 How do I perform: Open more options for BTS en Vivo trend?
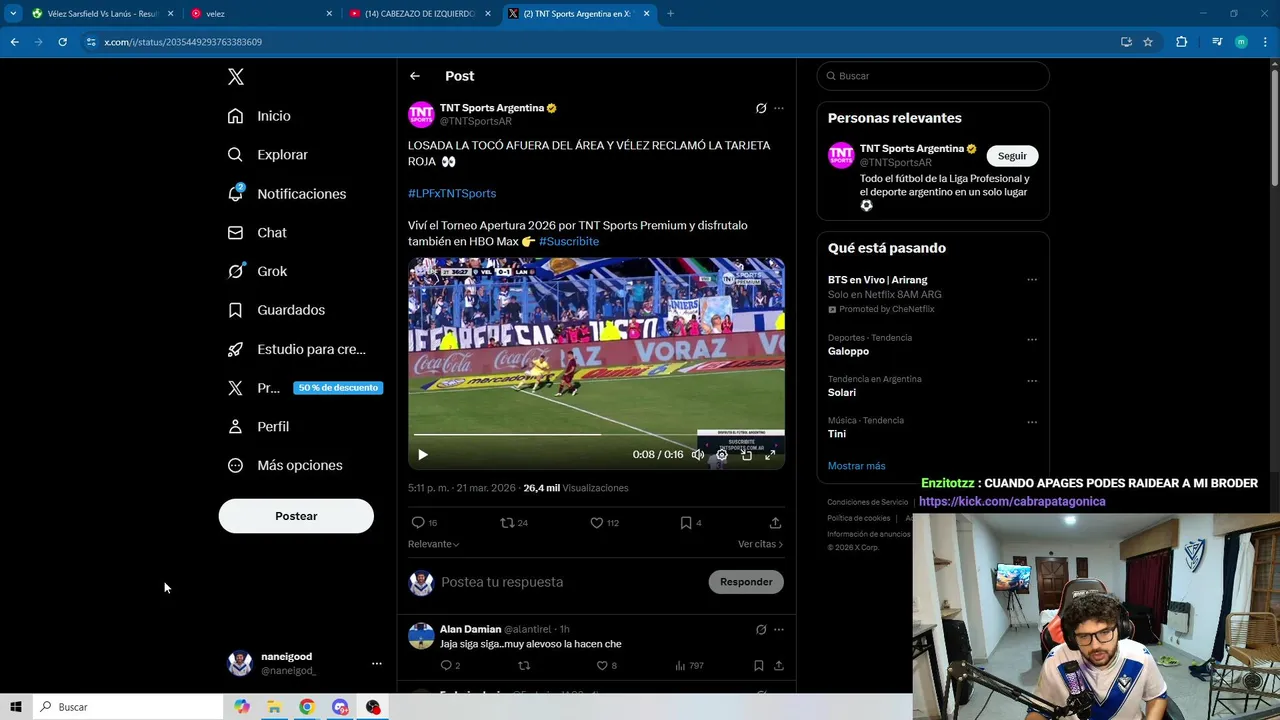(1032, 280)
